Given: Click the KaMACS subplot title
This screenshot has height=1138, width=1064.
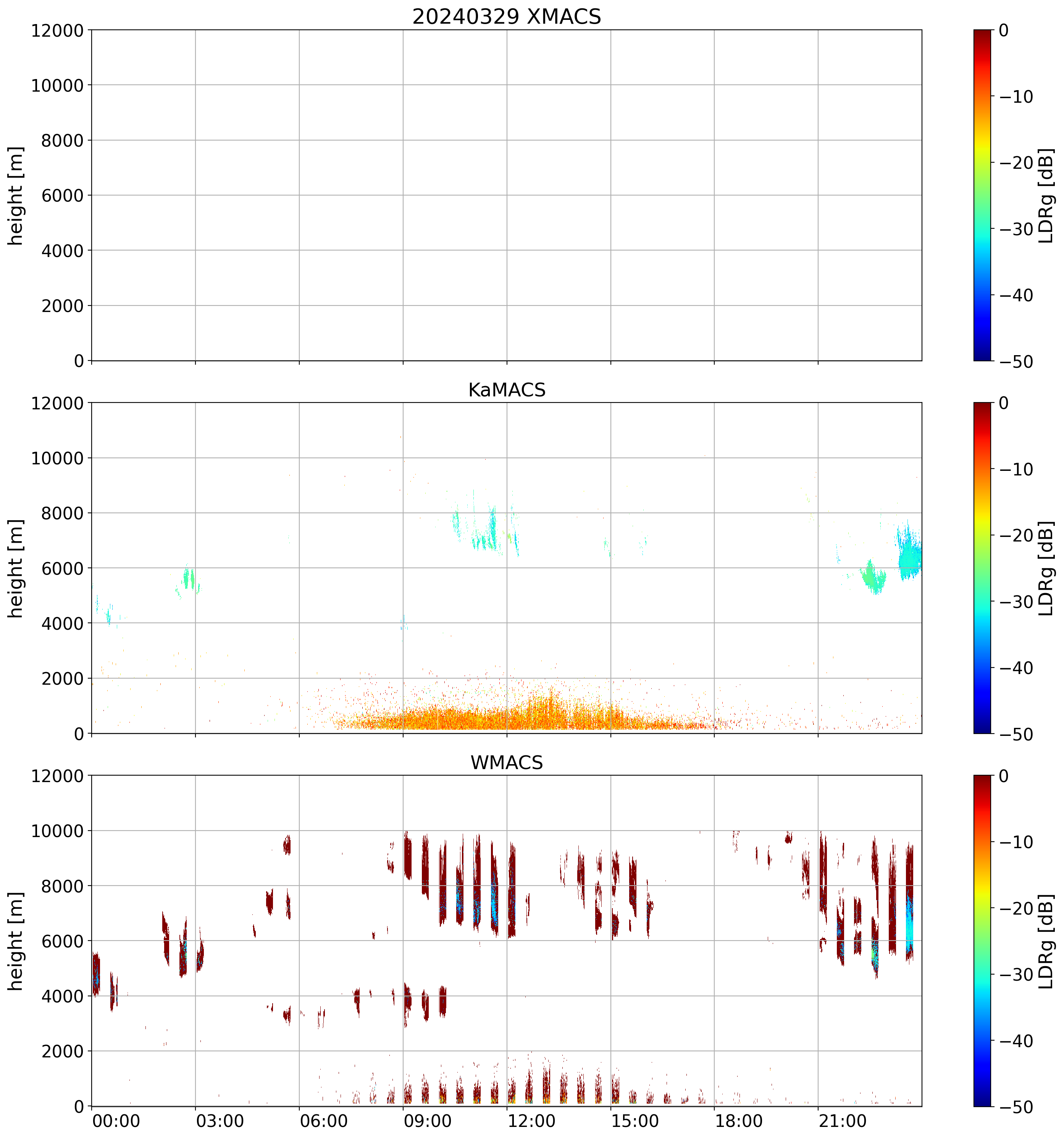Looking at the screenshot, I should tap(507, 390).
